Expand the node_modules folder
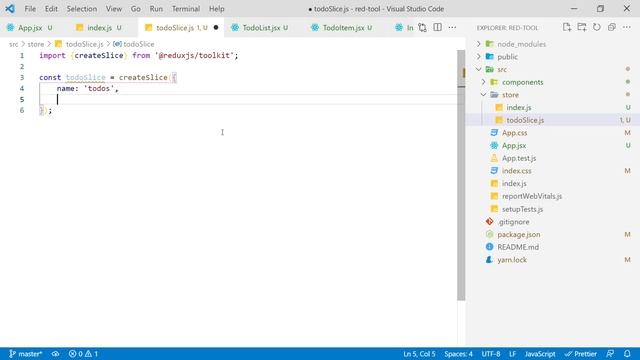The width and height of the screenshot is (640, 360). (522, 44)
